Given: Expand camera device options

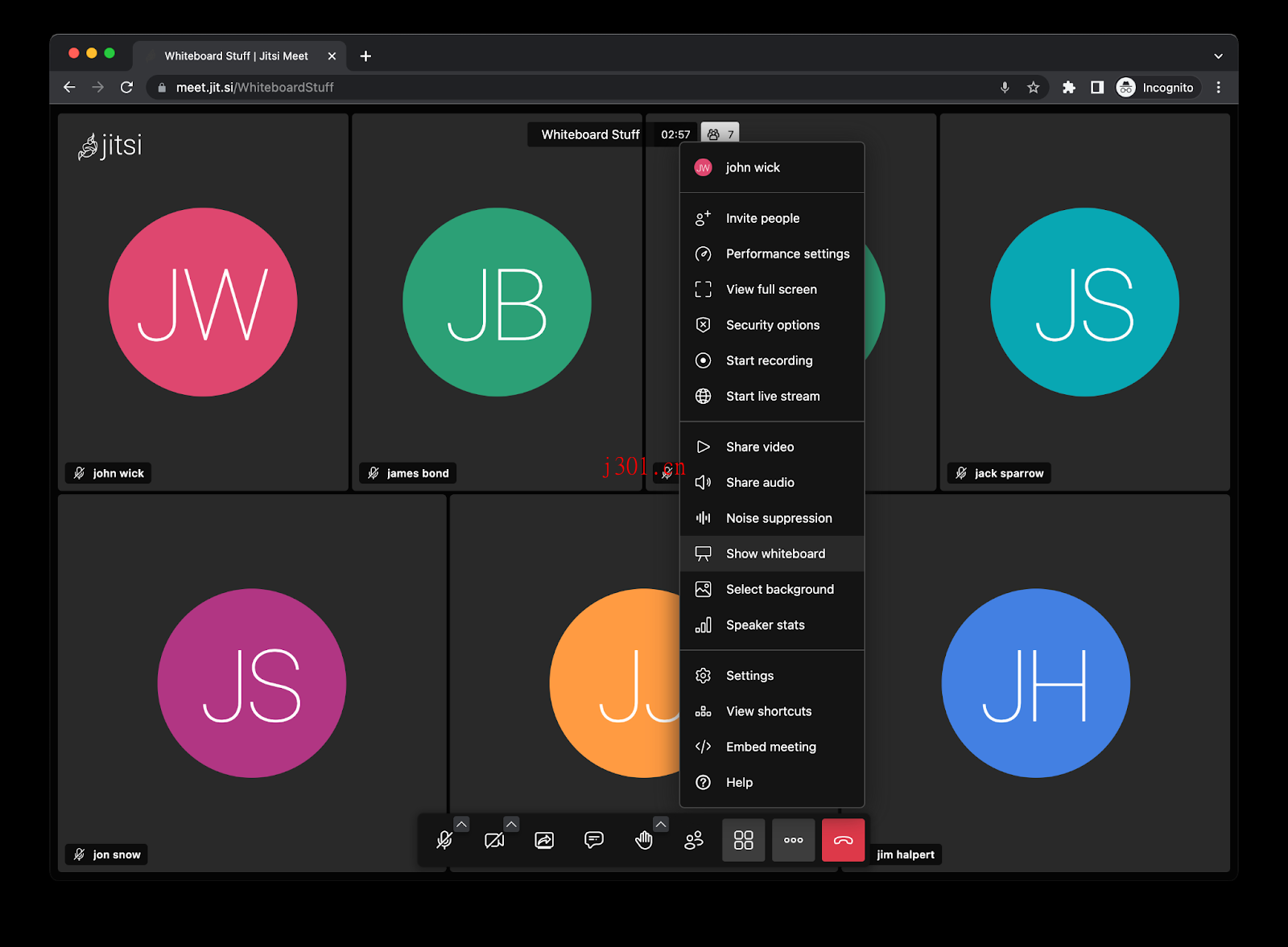Looking at the screenshot, I should click(x=511, y=823).
